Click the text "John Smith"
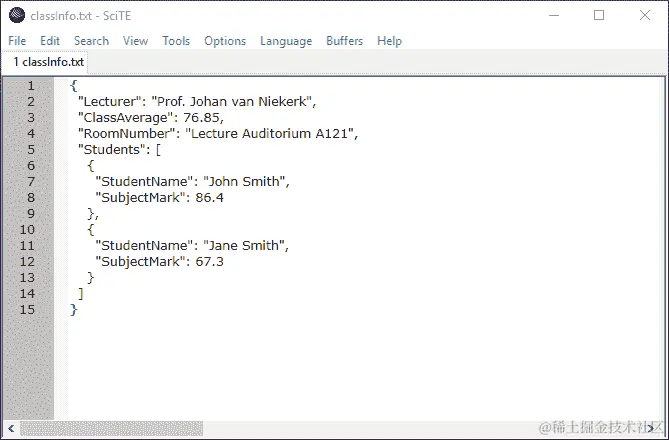Viewport: 669px width, 440px height. click(244, 182)
